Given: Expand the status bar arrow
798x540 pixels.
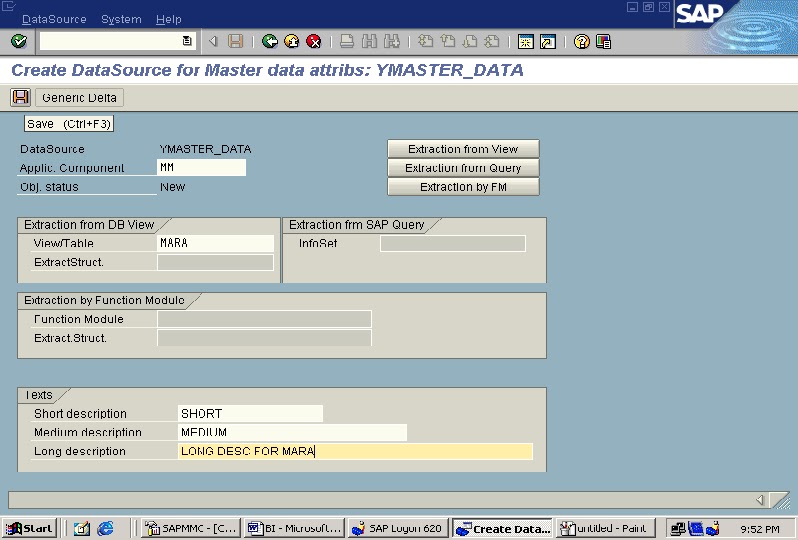Looking at the screenshot, I should [x=760, y=500].
